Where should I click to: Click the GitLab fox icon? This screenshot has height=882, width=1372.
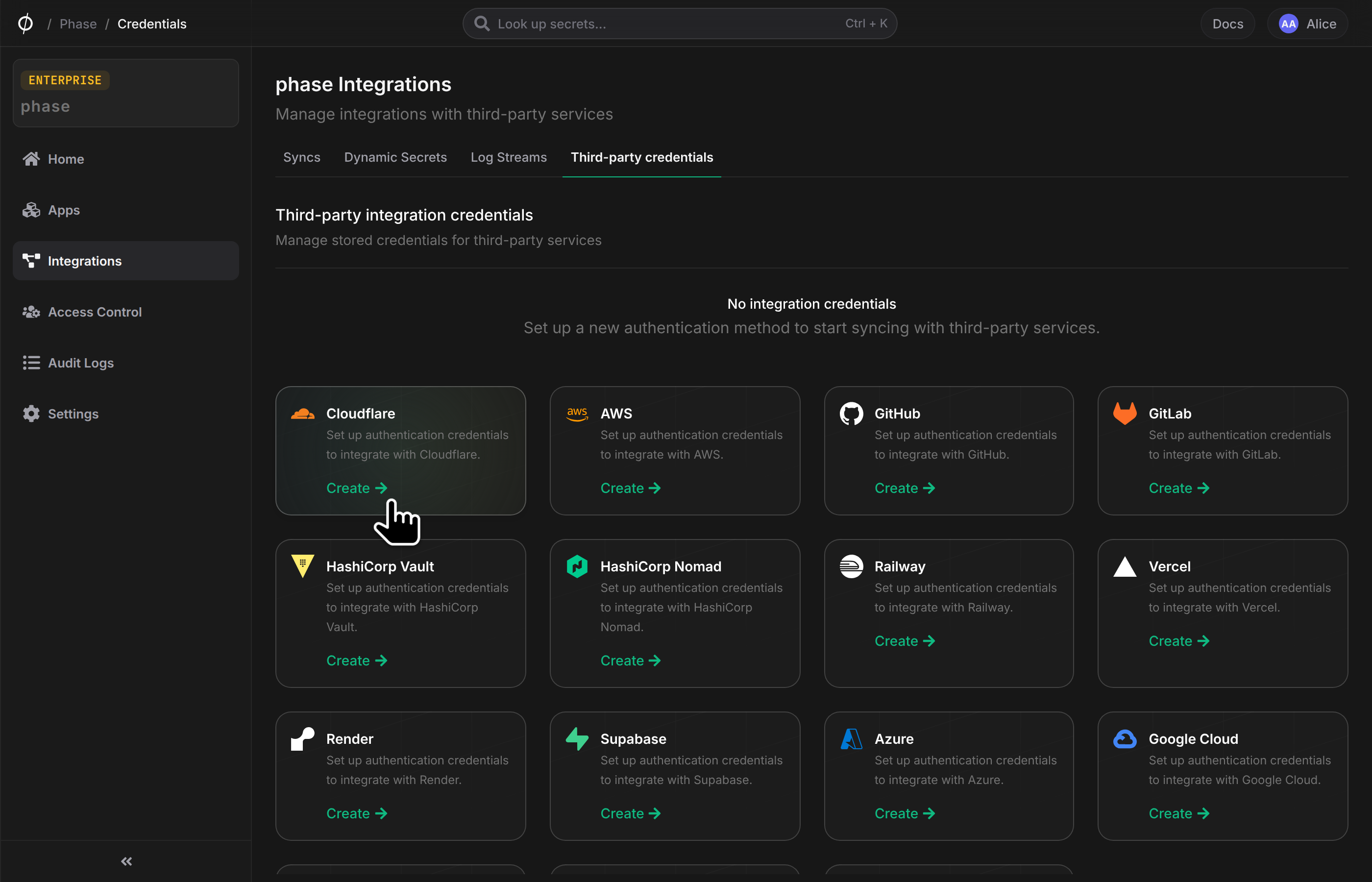(1125, 414)
